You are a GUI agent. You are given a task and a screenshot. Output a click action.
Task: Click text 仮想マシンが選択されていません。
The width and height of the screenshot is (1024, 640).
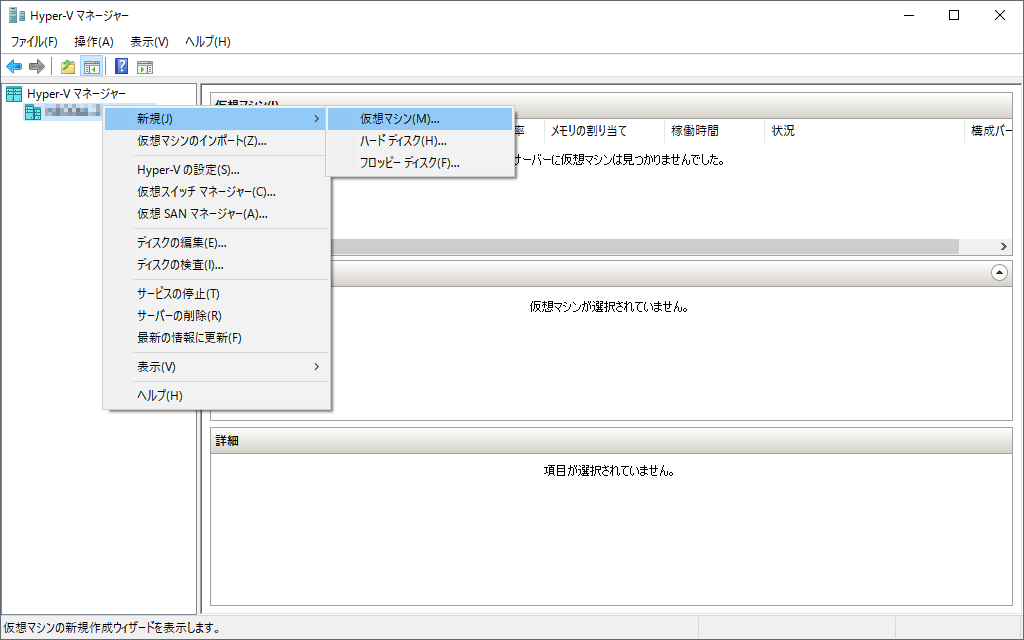pos(609,306)
